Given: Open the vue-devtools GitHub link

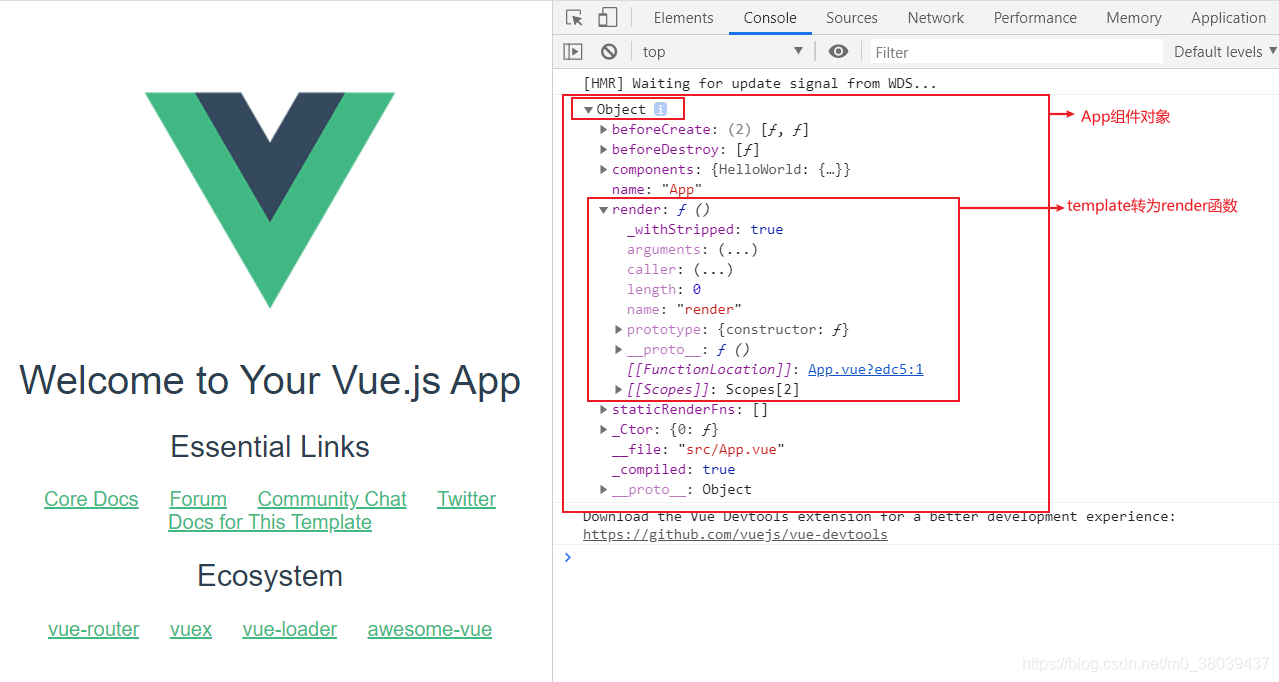Looking at the screenshot, I should (x=735, y=534).
